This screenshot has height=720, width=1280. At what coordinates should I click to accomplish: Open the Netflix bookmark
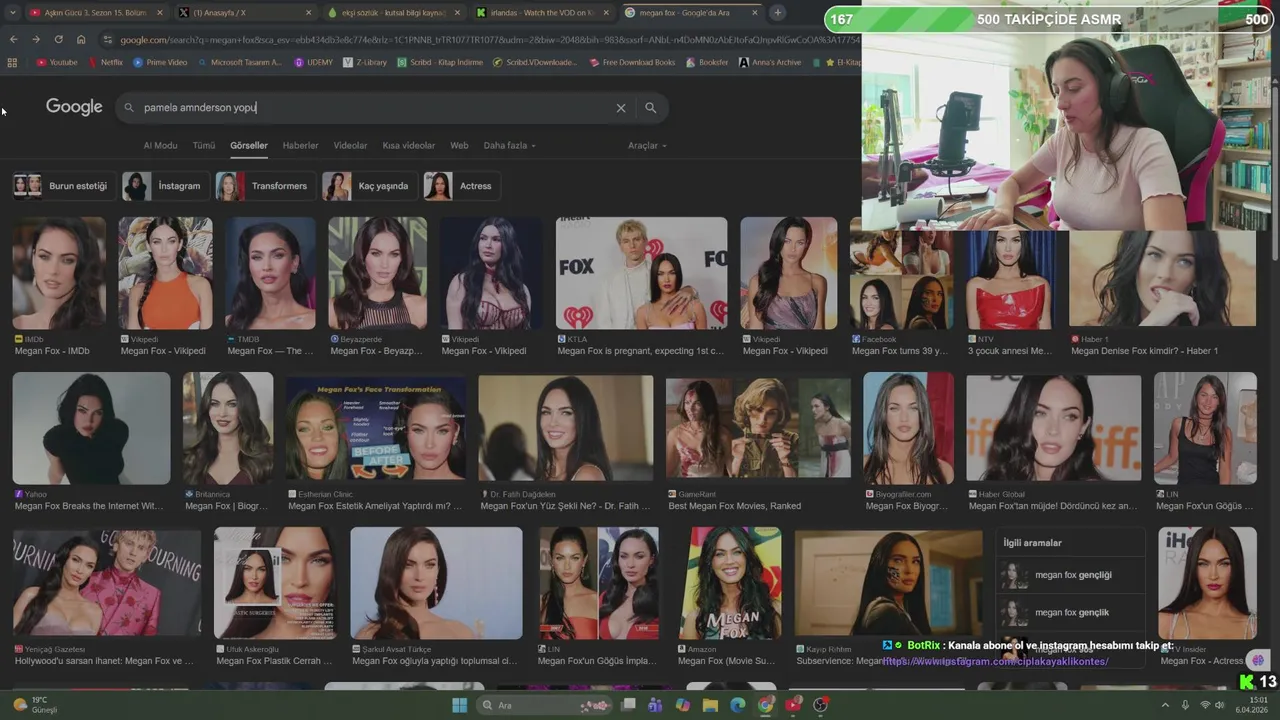tap(105, 62)
